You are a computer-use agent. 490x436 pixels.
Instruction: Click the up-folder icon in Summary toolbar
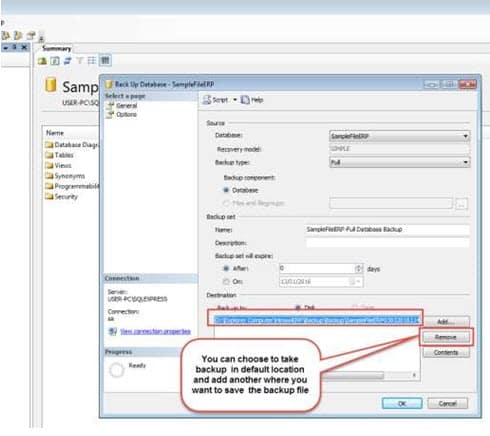tap(42, 61)
